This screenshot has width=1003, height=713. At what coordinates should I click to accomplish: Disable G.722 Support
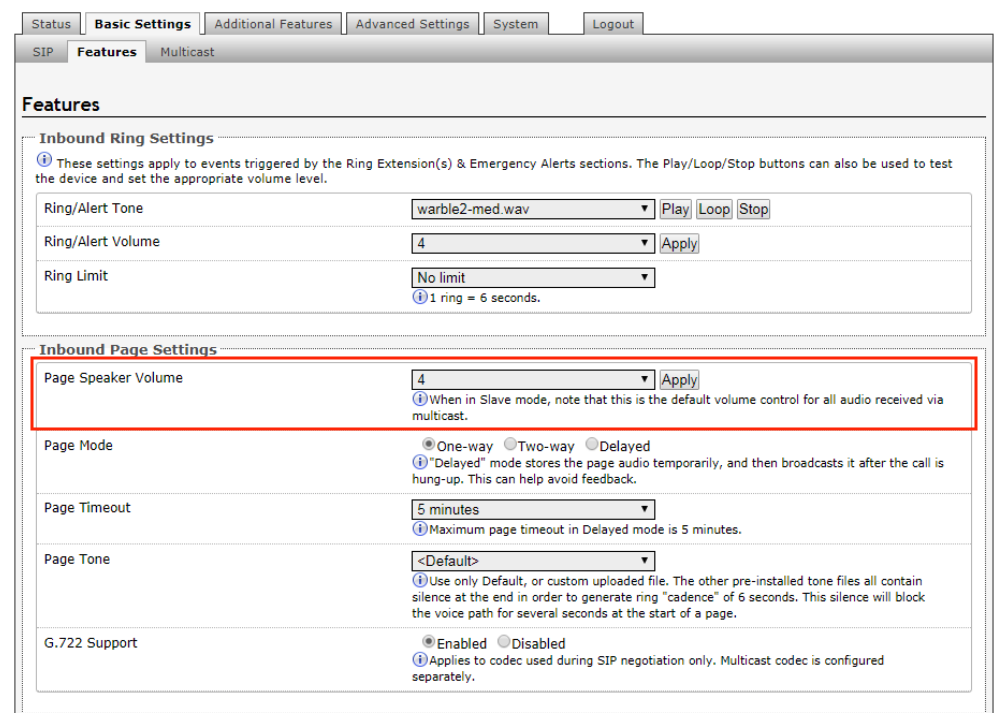click(x=504, y=643)
